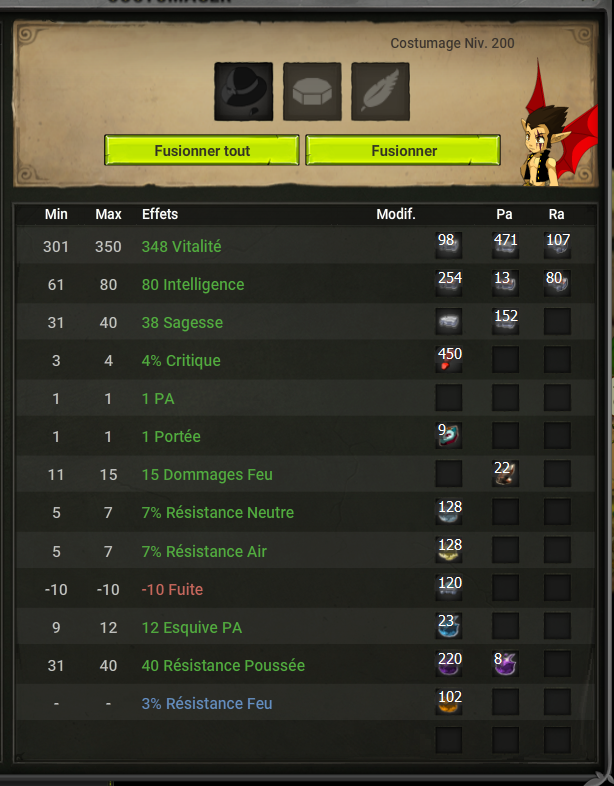The height and width of the screenshot is (786, 614).
Task: Click the Effets column header
Action: [x=160, y=214]
